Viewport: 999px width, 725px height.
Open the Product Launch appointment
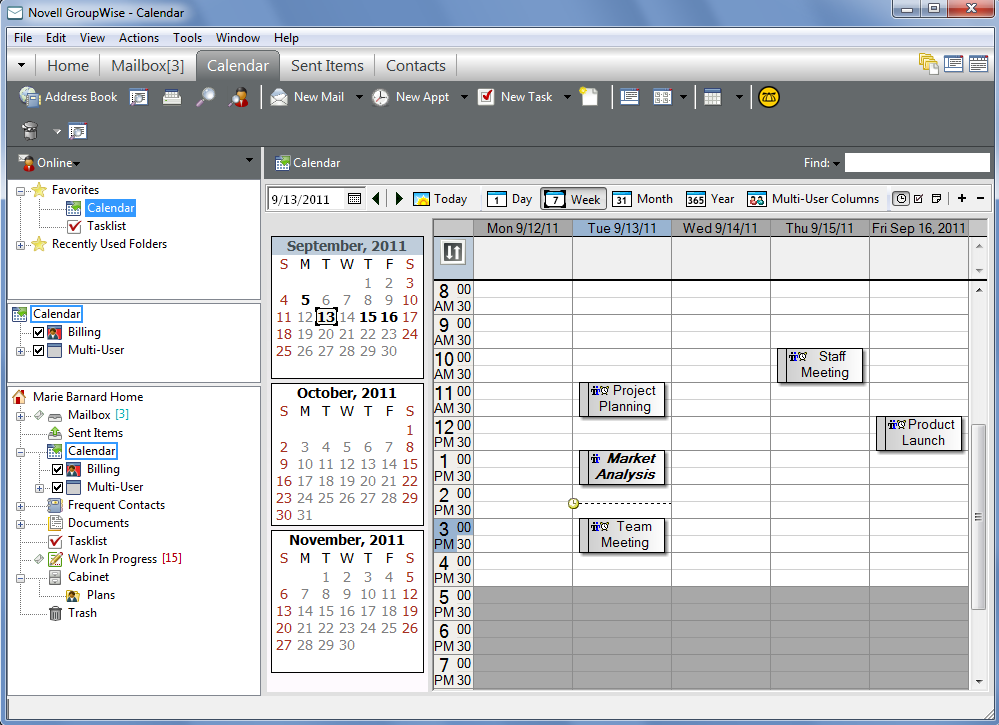(x=919, y=433)
